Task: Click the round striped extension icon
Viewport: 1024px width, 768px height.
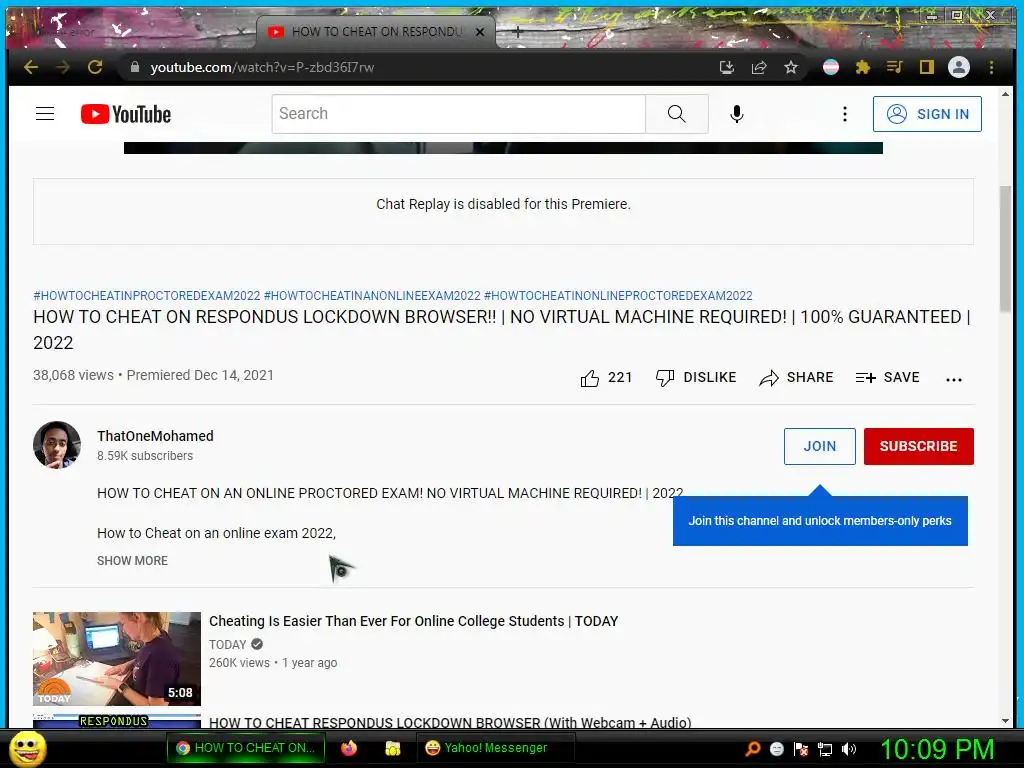Action: 831,67
